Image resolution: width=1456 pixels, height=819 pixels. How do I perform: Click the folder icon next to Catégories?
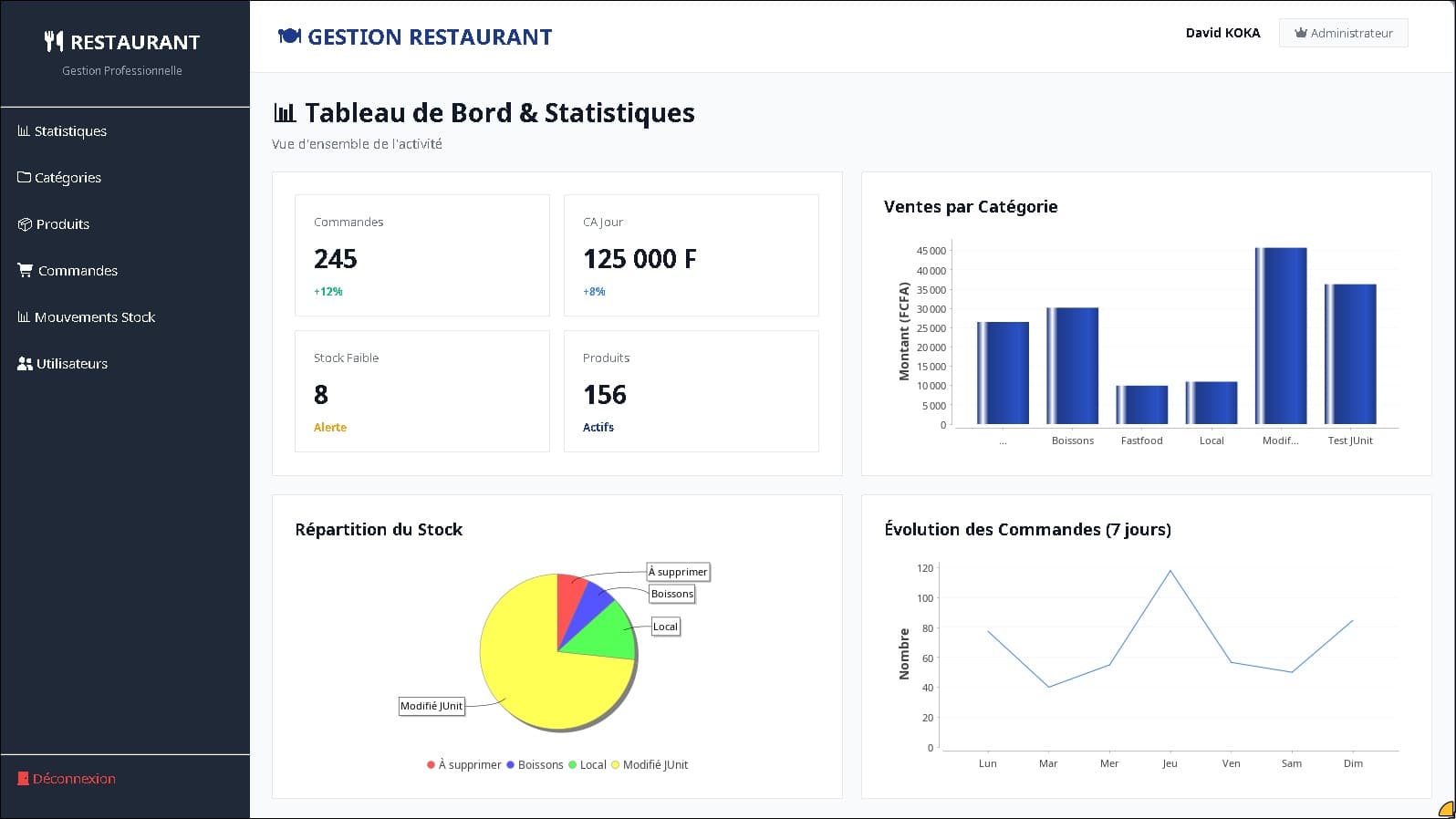[24, 177]
